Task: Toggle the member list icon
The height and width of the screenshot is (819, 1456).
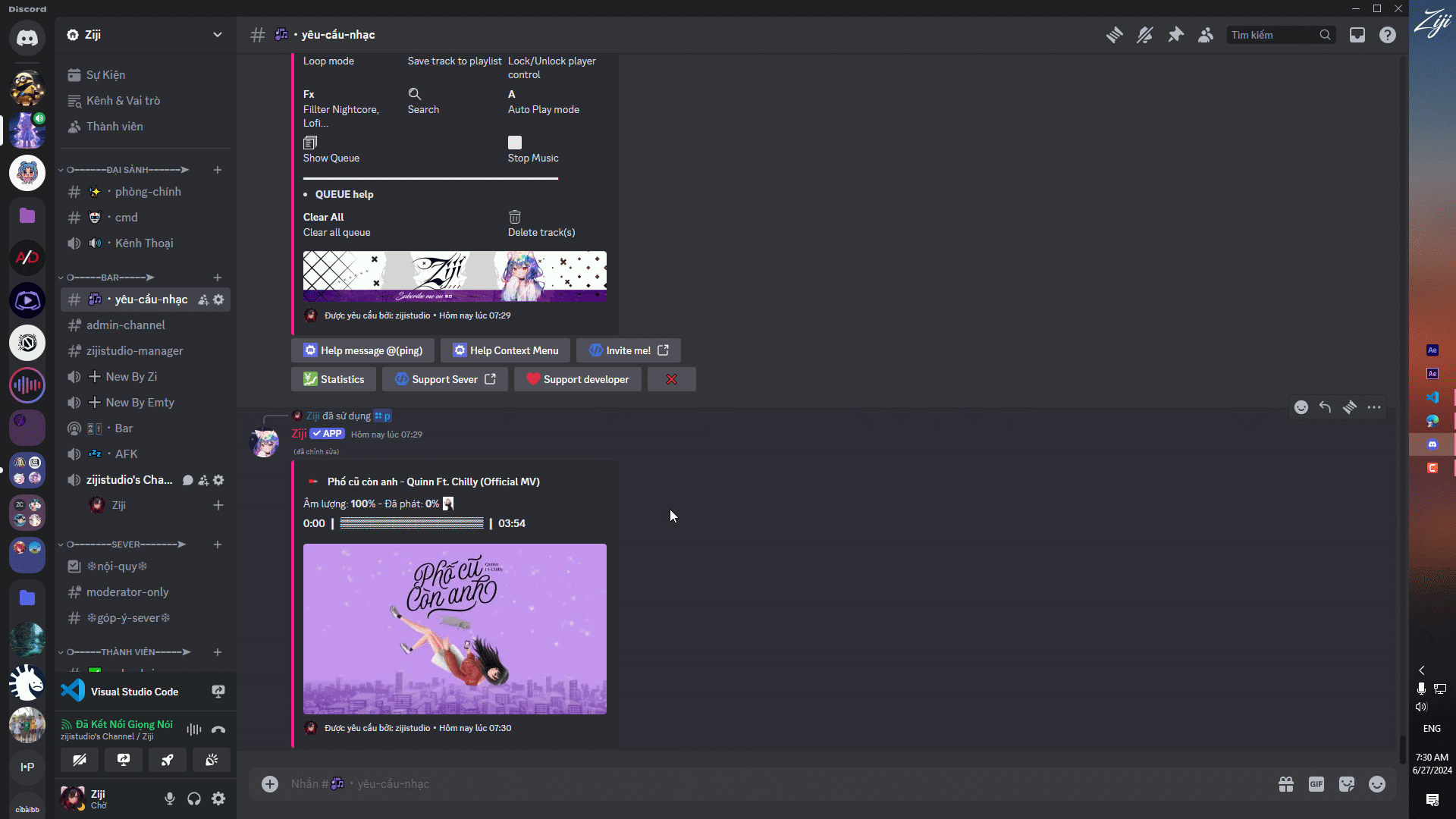Action: click(1206, 35)
